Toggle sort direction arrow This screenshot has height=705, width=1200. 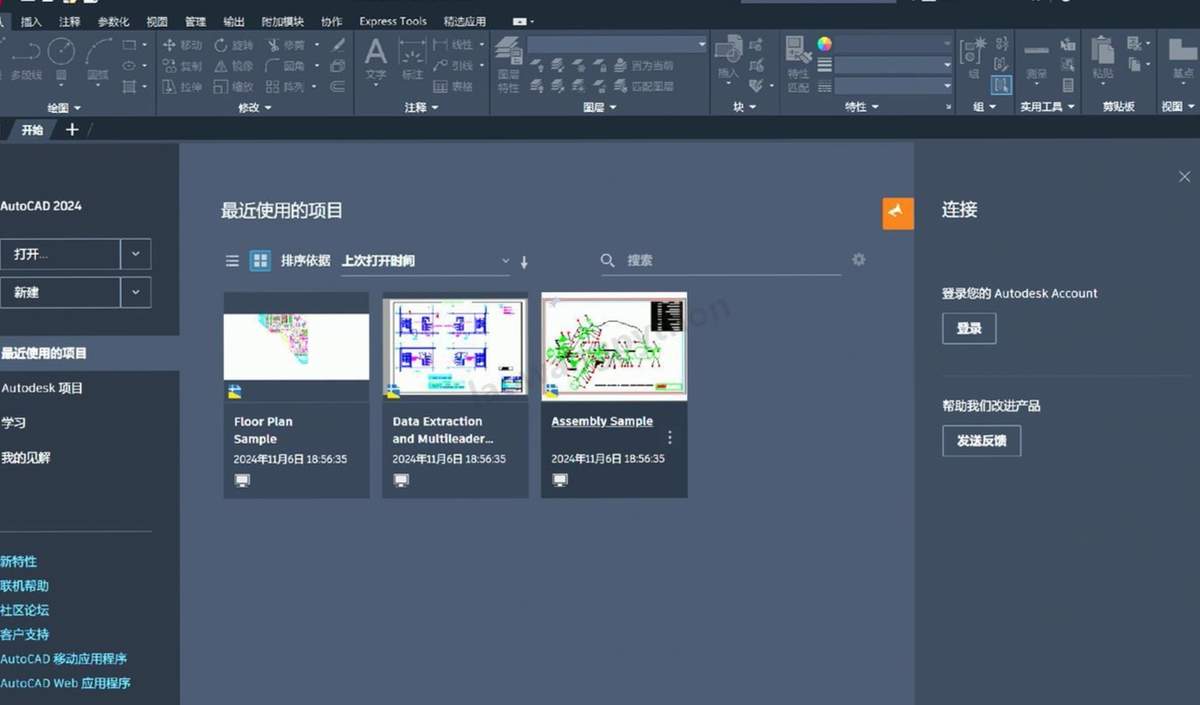524,262
